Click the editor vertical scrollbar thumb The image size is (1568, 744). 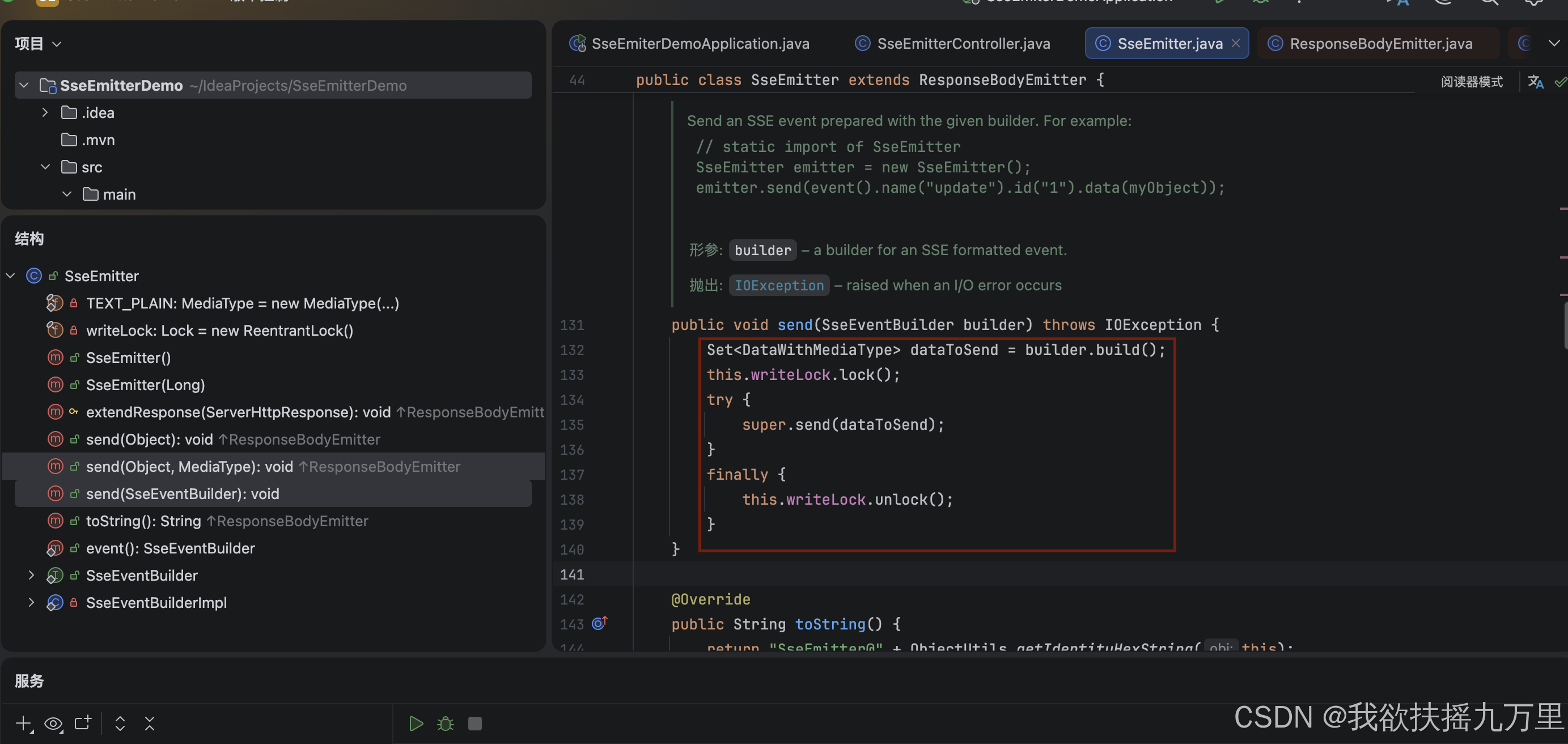click(1565, 324)
